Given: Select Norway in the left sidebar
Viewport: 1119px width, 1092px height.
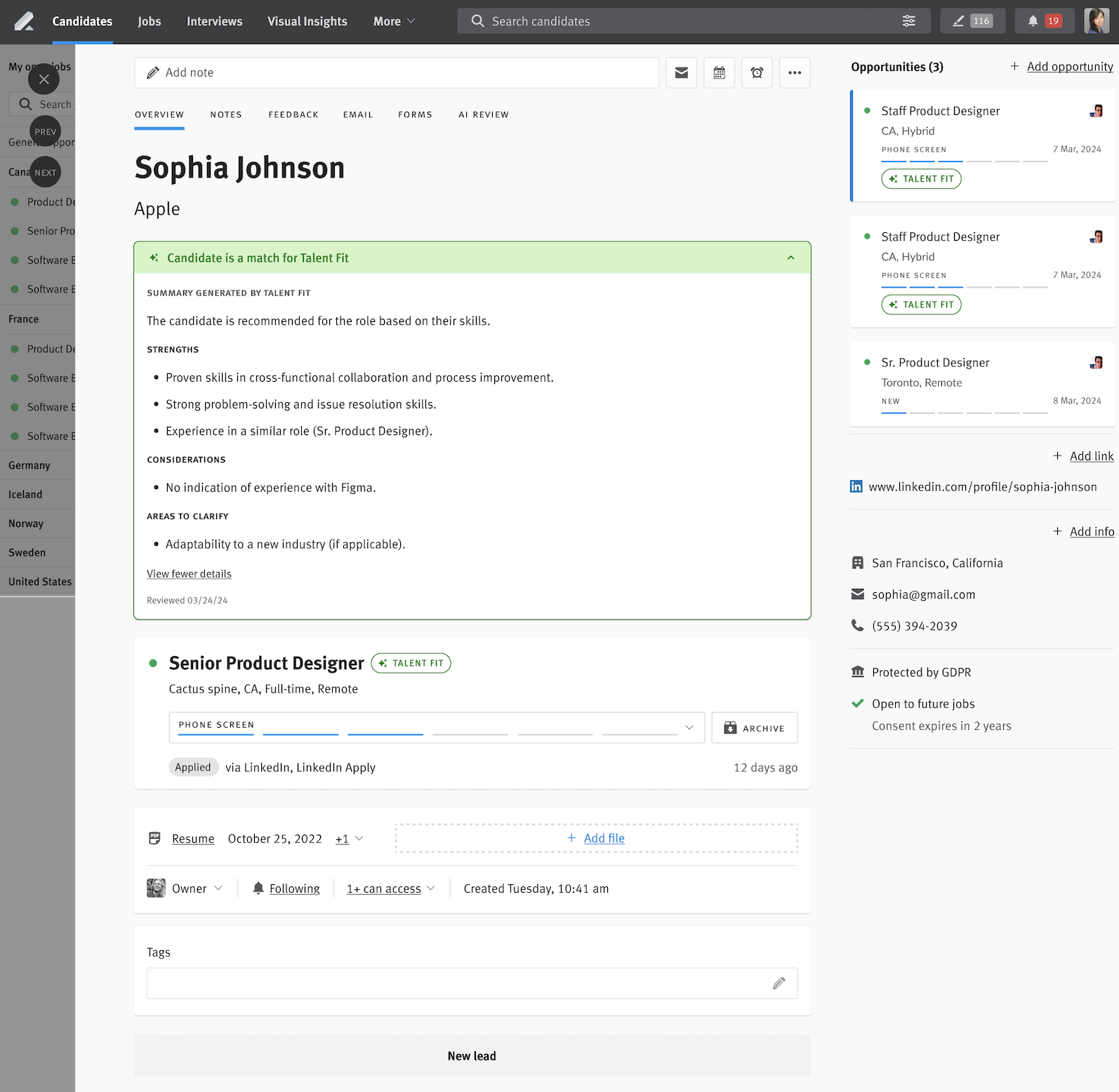Looking at the screenshot, I should click(x=26, y=524).
